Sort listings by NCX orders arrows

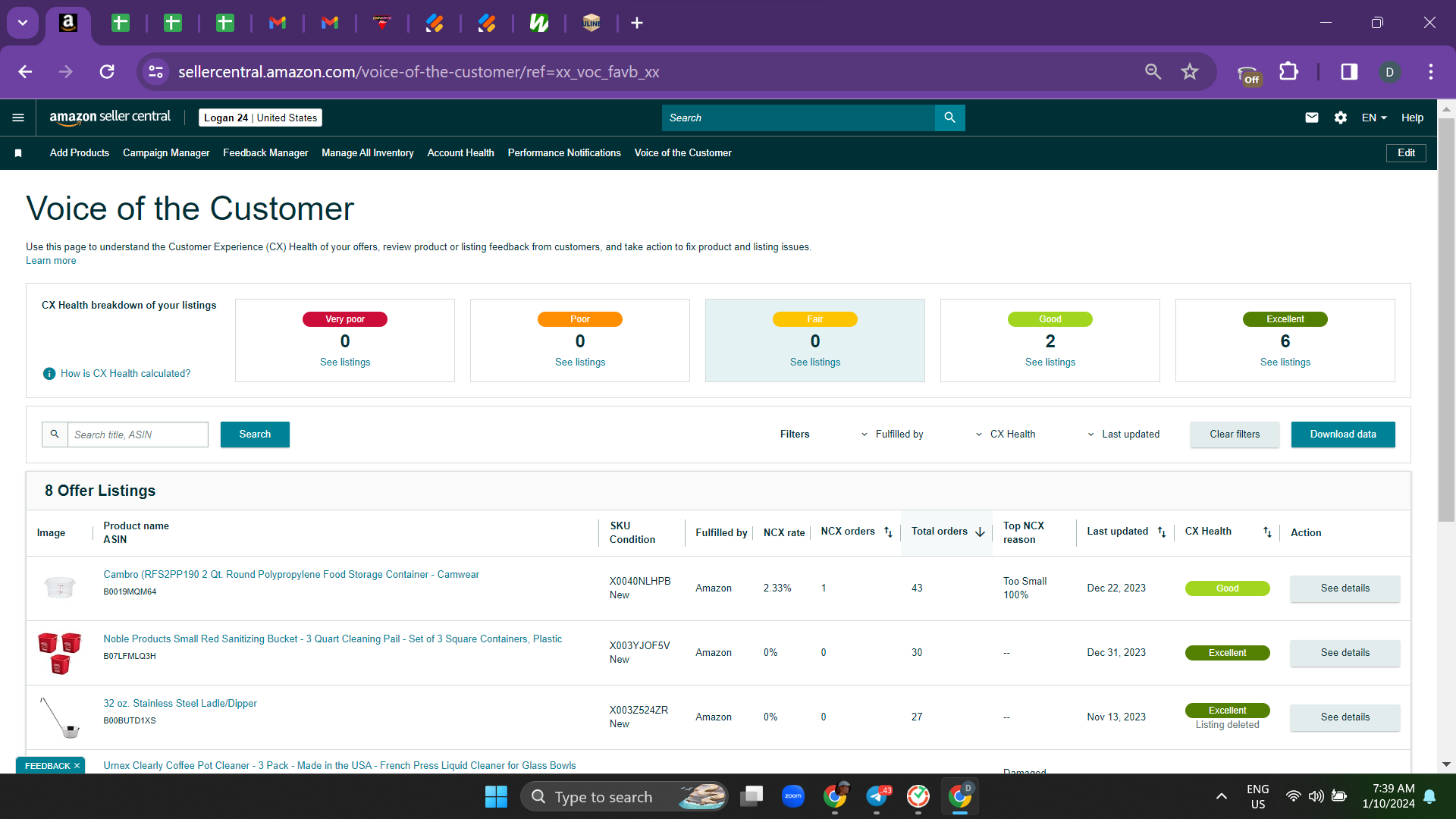(888, 532)
